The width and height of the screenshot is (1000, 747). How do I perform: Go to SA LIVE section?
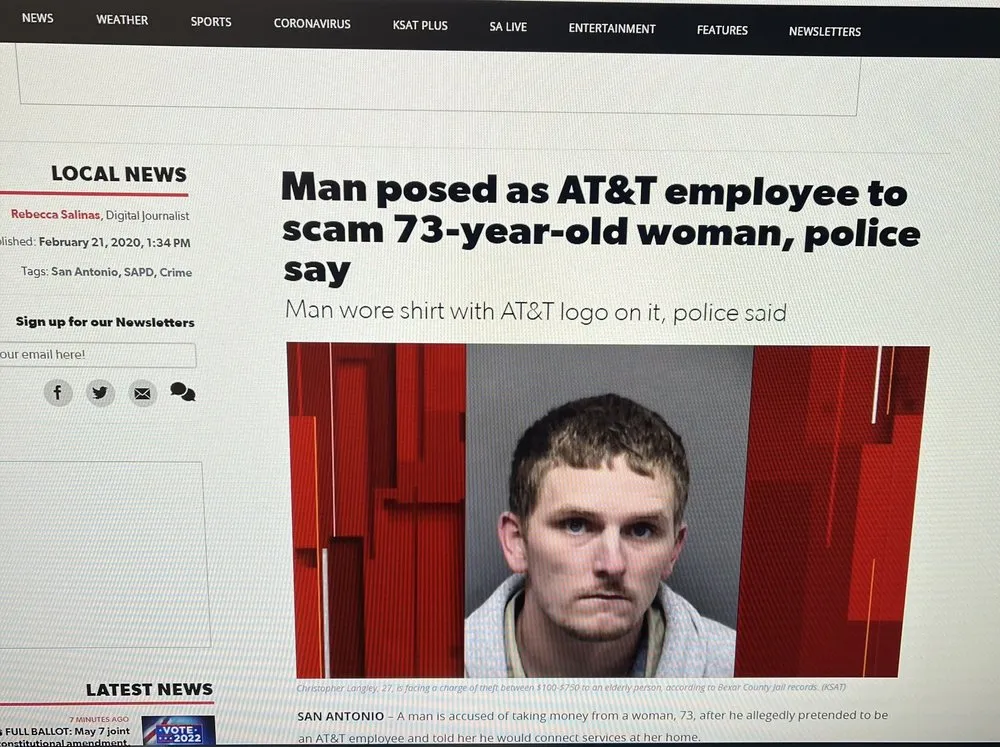tap(508, 27)
